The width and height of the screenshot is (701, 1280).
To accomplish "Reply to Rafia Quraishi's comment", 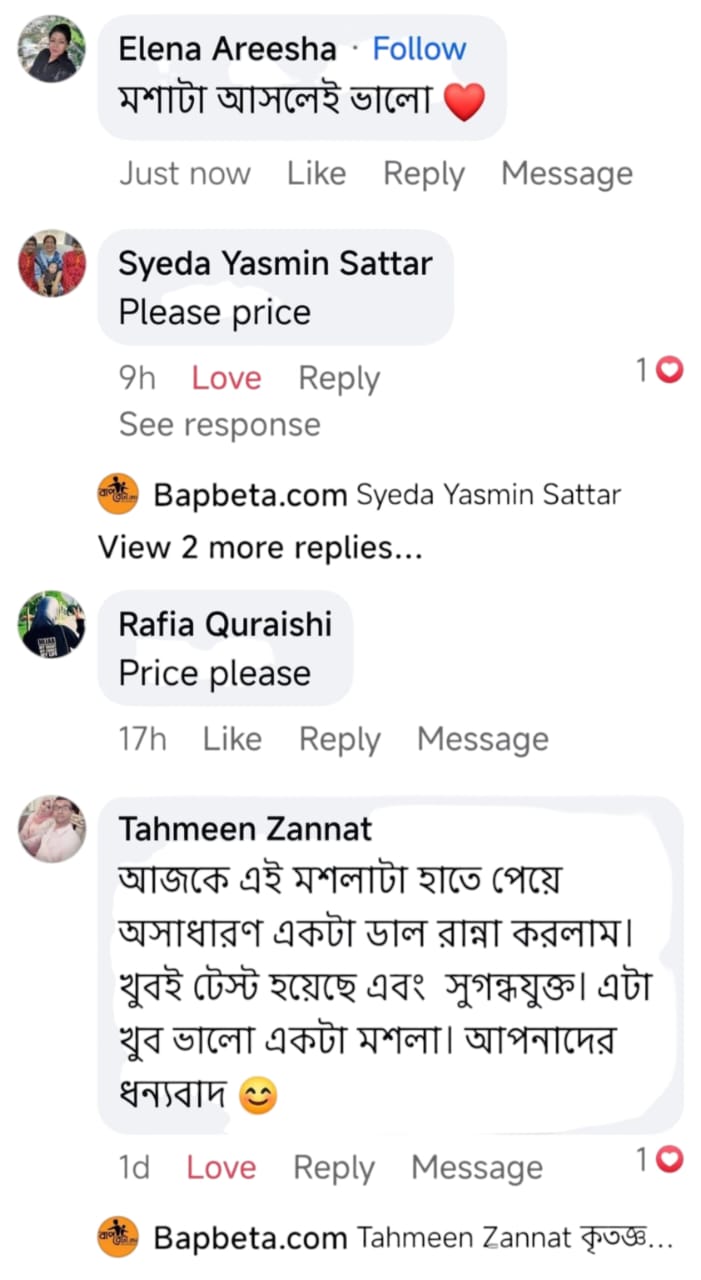I will point(339,739).
